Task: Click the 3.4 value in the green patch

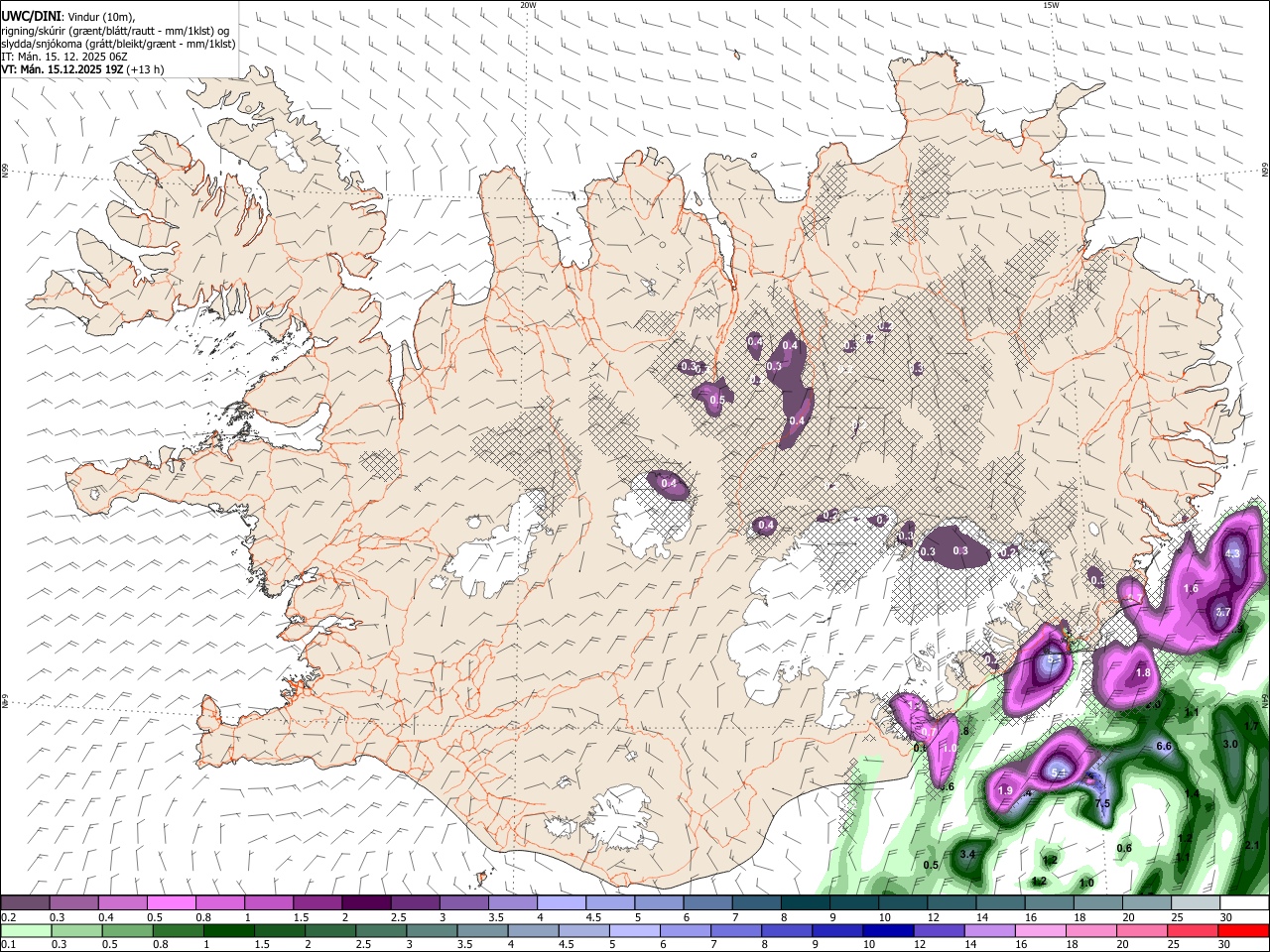Action: tap(968, 854)
